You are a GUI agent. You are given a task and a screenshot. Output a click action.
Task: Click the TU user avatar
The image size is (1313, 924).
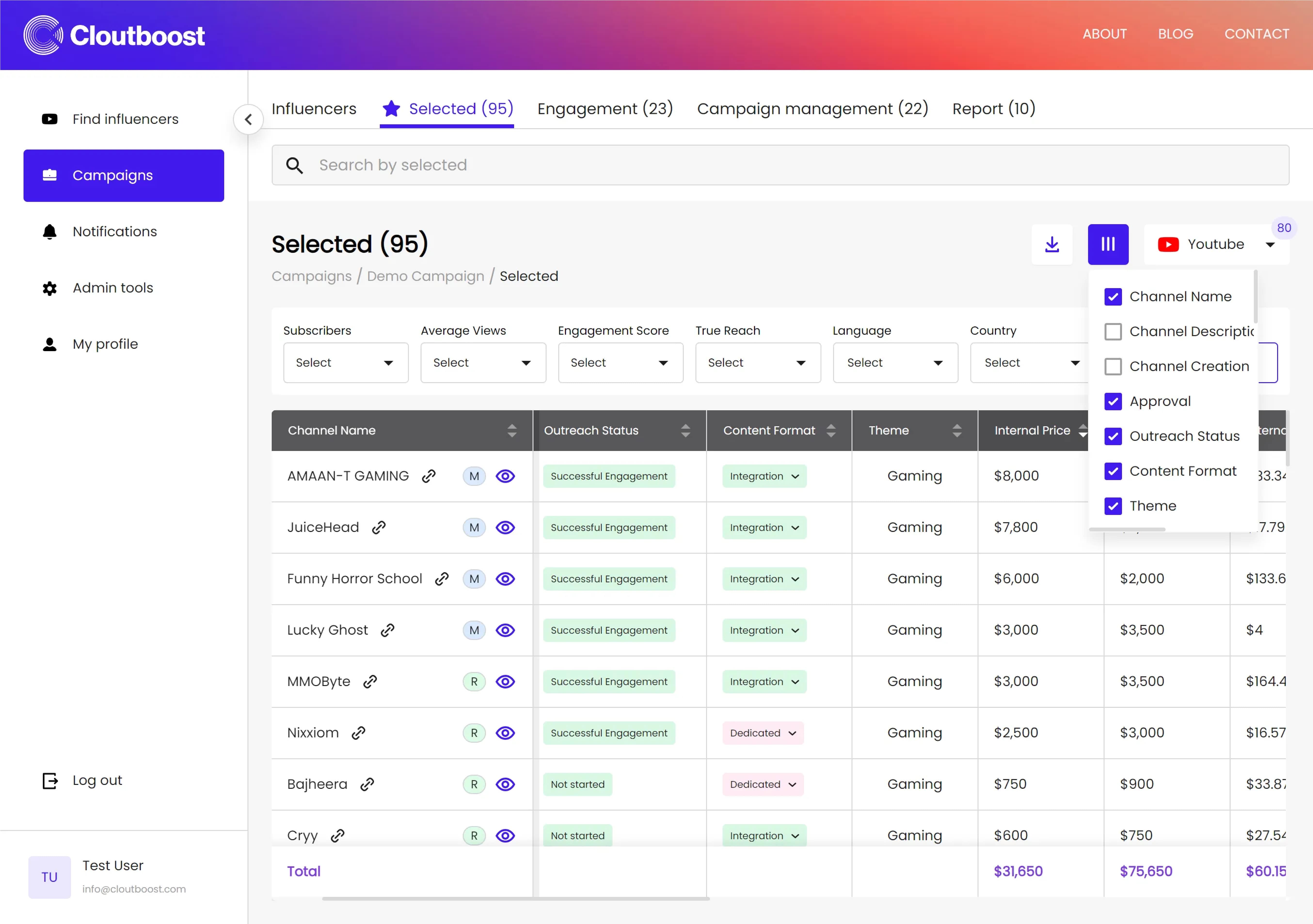[x=50, y=877]
